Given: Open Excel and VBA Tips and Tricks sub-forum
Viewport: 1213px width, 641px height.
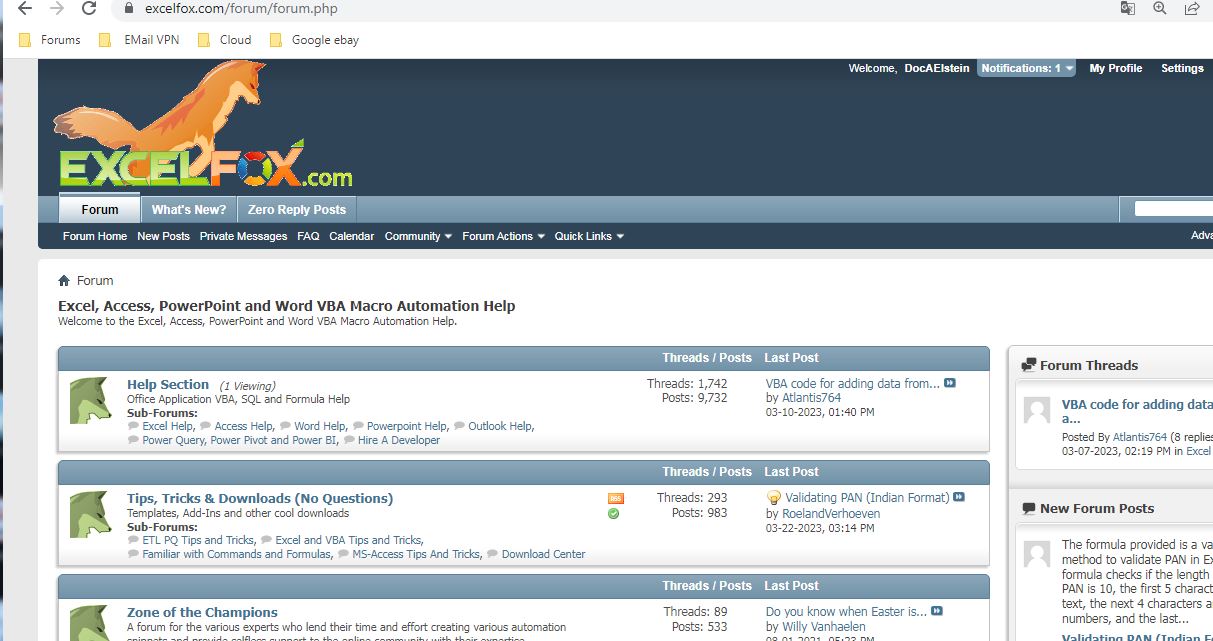Looking at the screenshot, I should coord(349,540).
